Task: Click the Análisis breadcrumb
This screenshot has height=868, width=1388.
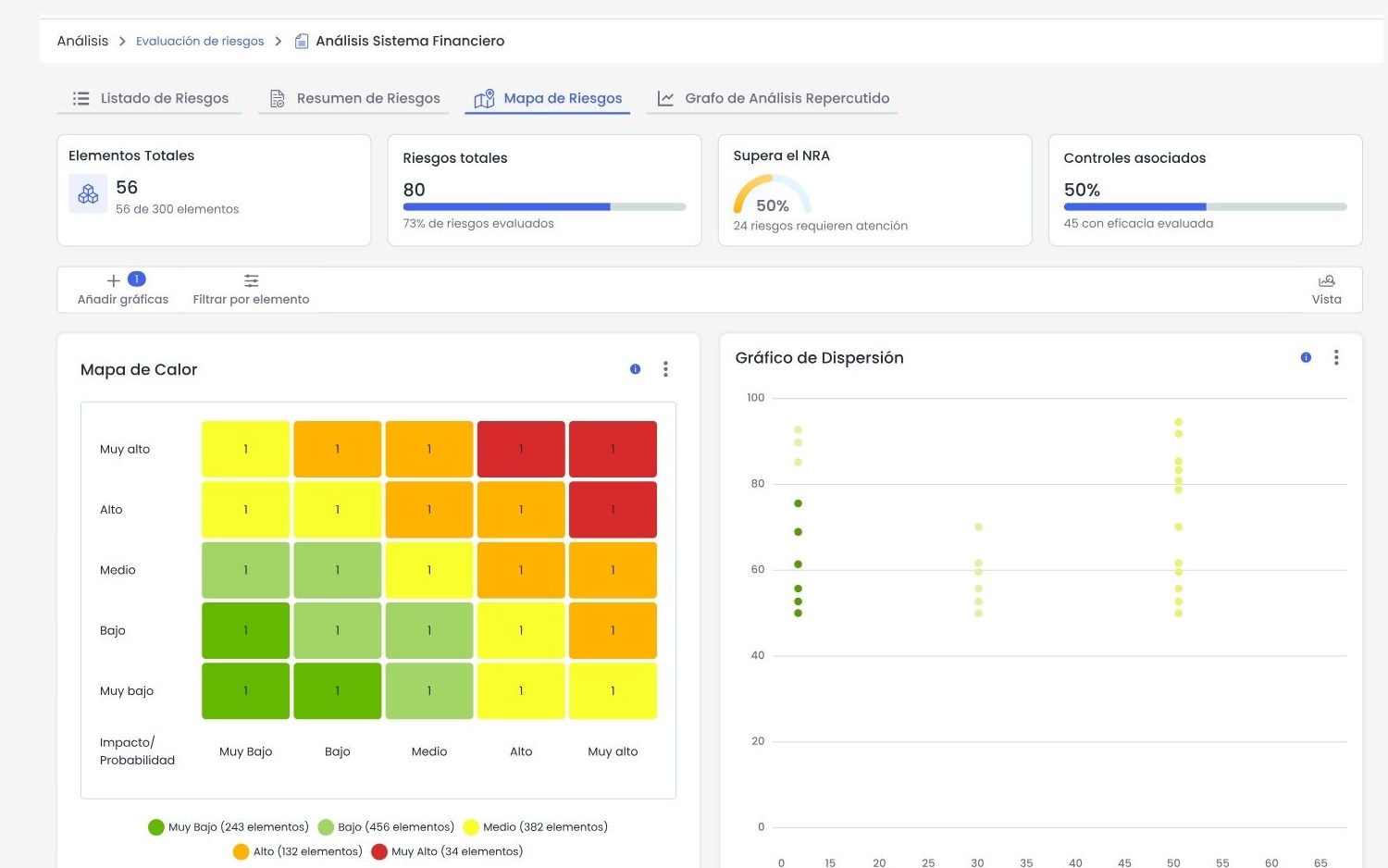Action: [82, 41]
